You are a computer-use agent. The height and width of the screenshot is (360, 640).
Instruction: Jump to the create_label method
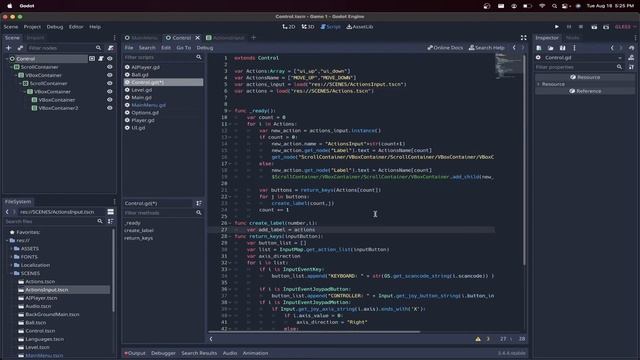tap(139, 231)
